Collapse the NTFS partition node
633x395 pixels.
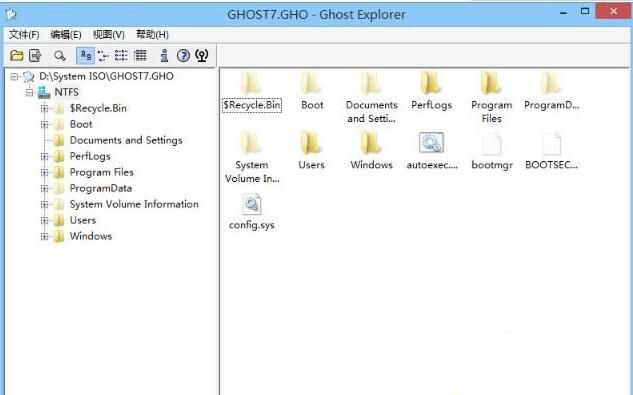[29, 92]
